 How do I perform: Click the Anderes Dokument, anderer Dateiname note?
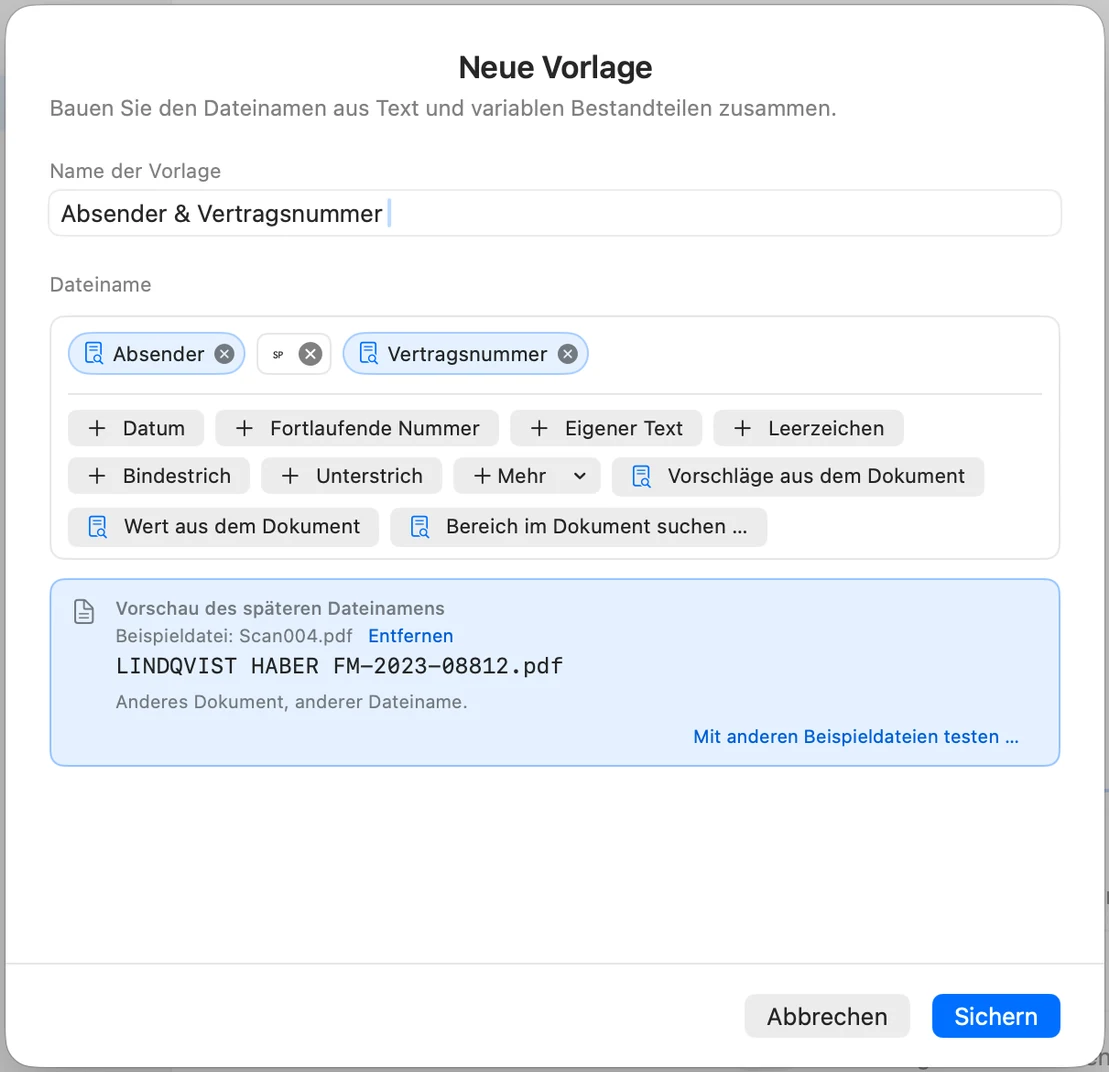point(291,701)
